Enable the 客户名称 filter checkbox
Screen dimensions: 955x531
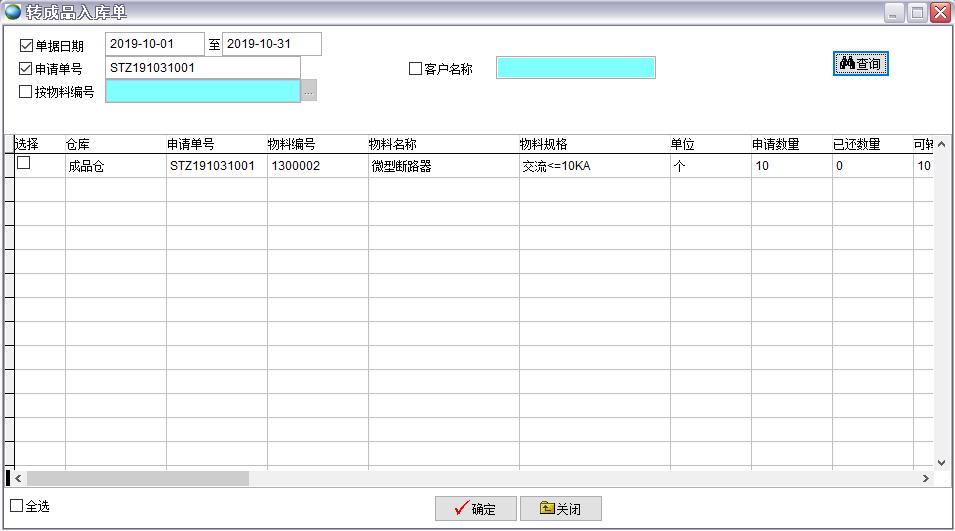click(415, 69)
